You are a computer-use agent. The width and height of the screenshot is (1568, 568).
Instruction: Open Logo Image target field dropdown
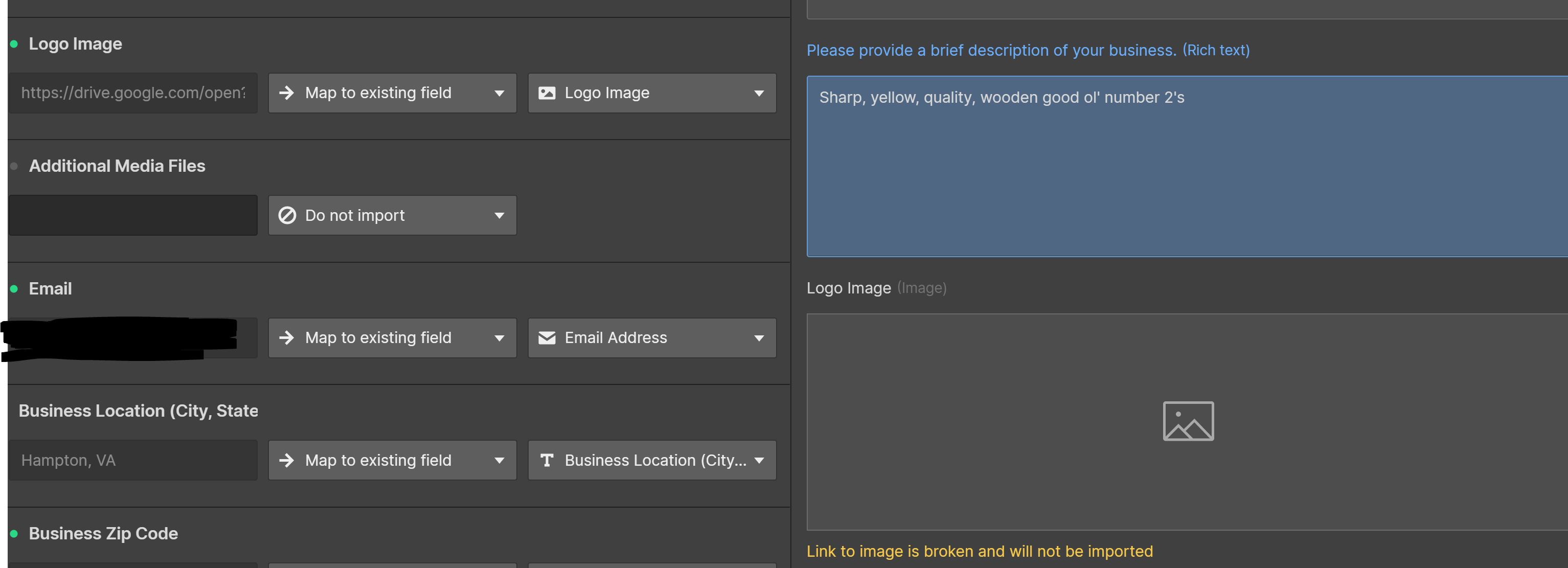(651, 93)
